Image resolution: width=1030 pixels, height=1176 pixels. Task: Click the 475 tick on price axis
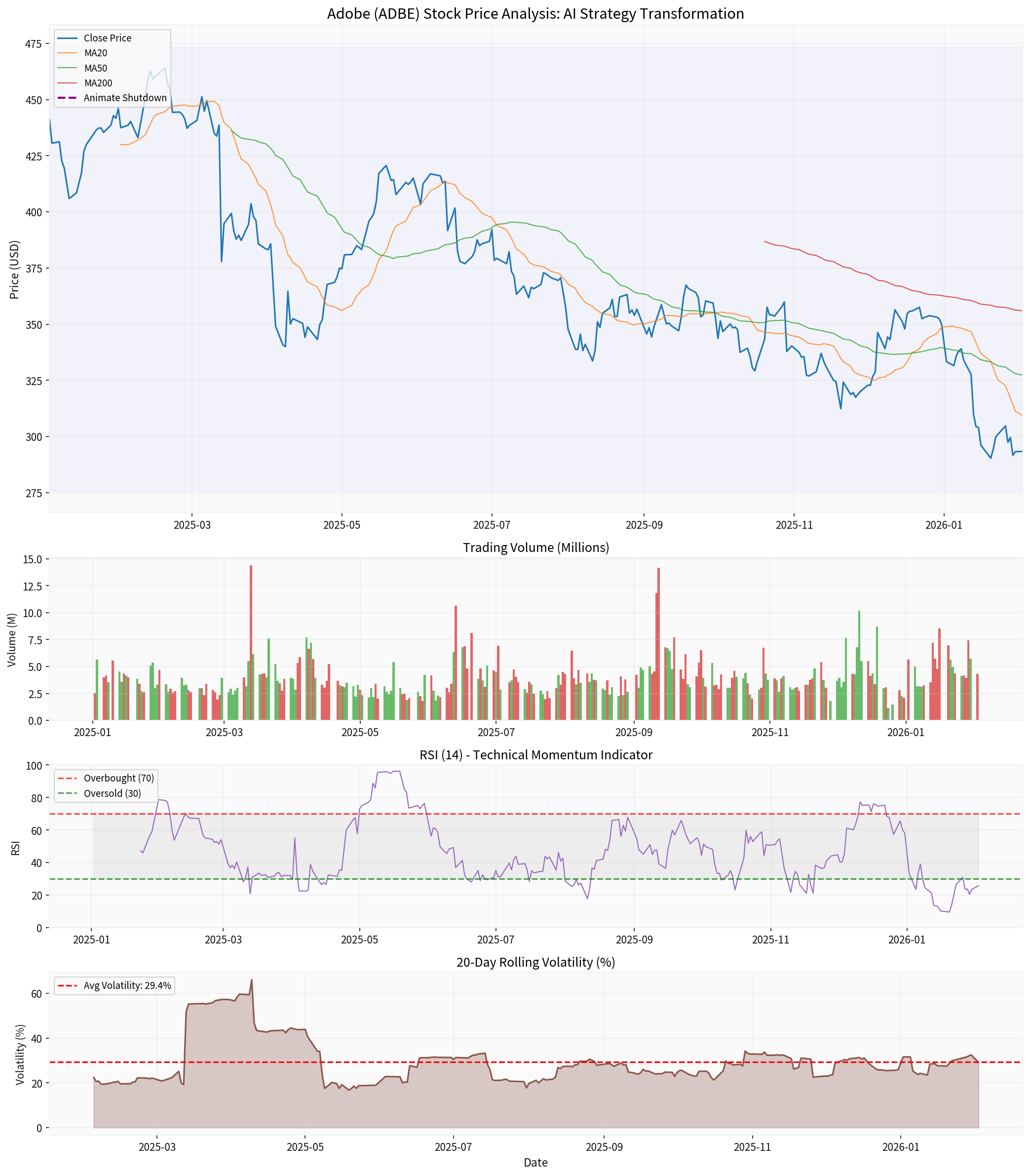point(34,44)
